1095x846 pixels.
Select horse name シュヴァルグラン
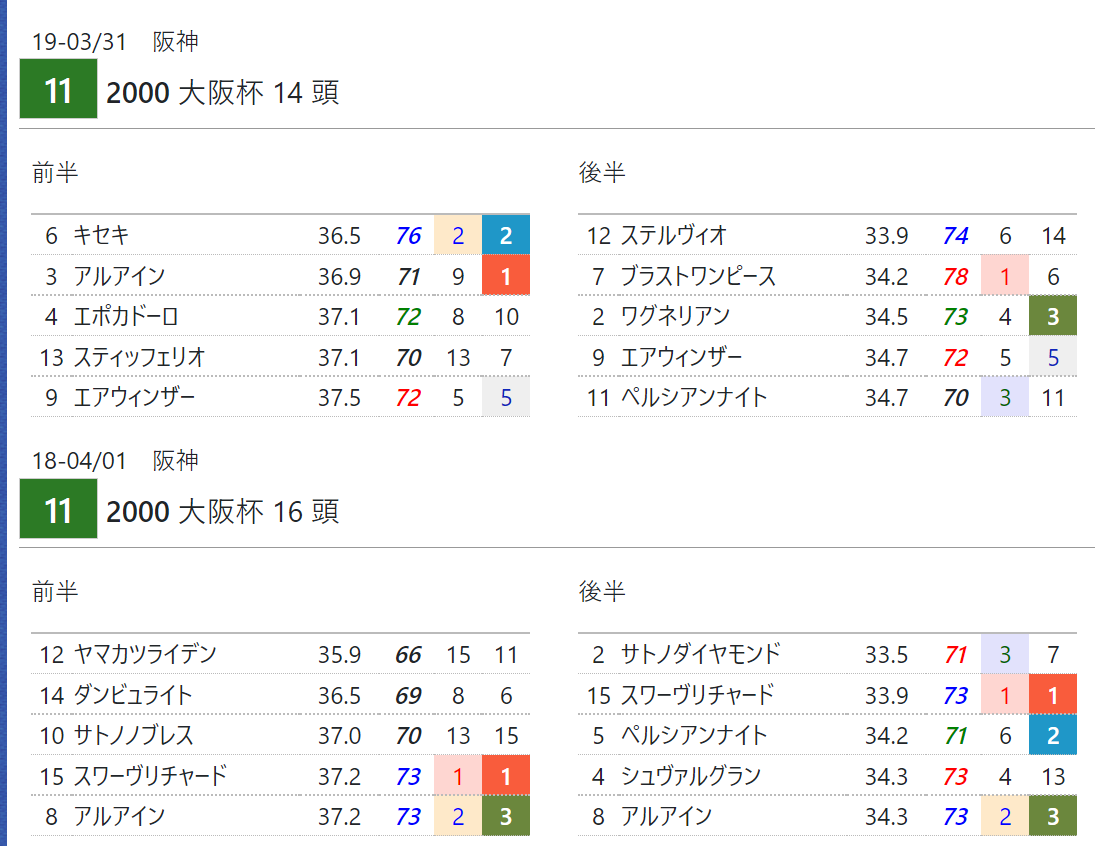click(690, 775)
